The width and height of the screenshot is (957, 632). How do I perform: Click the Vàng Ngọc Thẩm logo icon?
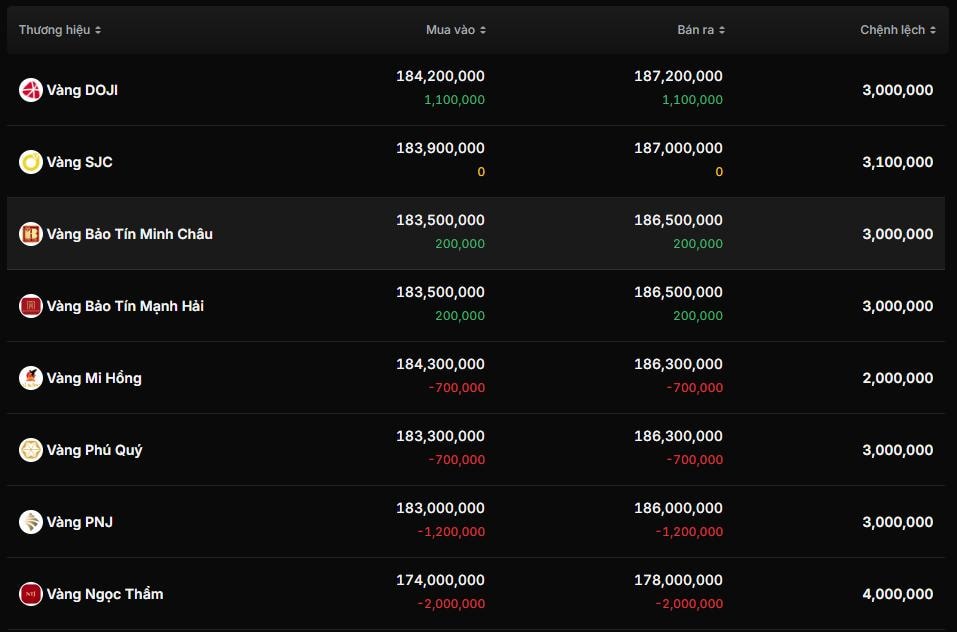30,594
